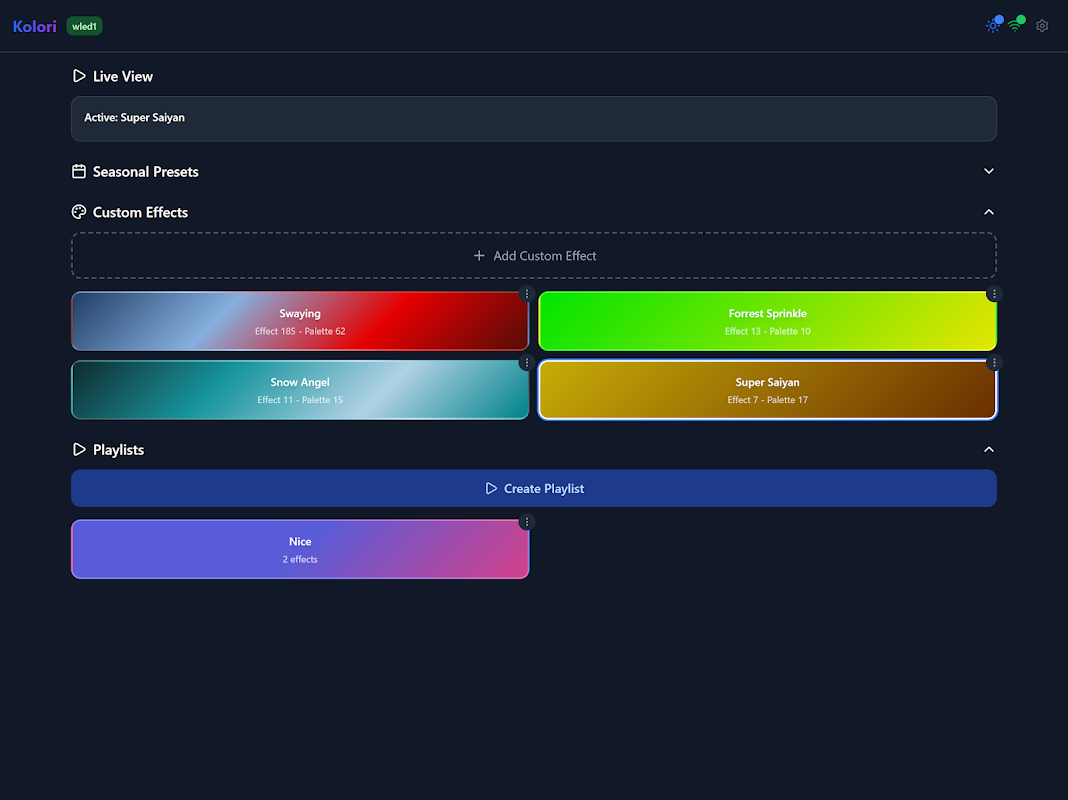Open the Snow Angel card three-dot menu
This screenshot has height=800, width=1068.
point(527,363)
